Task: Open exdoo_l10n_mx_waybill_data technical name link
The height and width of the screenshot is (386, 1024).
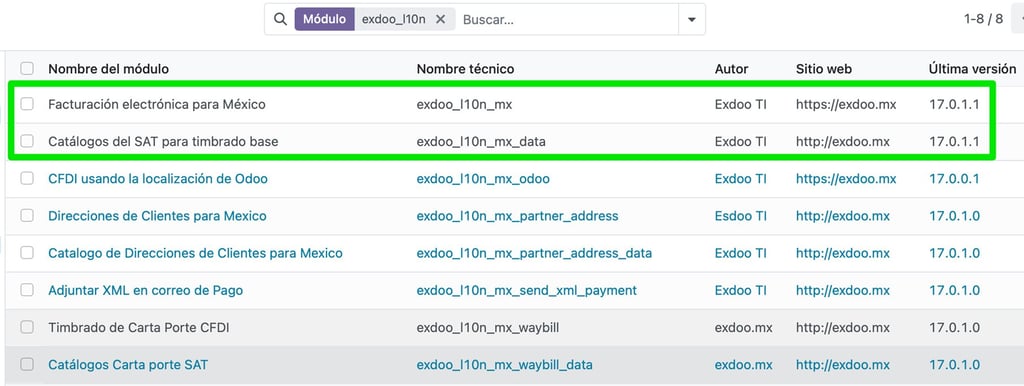Action: 505,365
